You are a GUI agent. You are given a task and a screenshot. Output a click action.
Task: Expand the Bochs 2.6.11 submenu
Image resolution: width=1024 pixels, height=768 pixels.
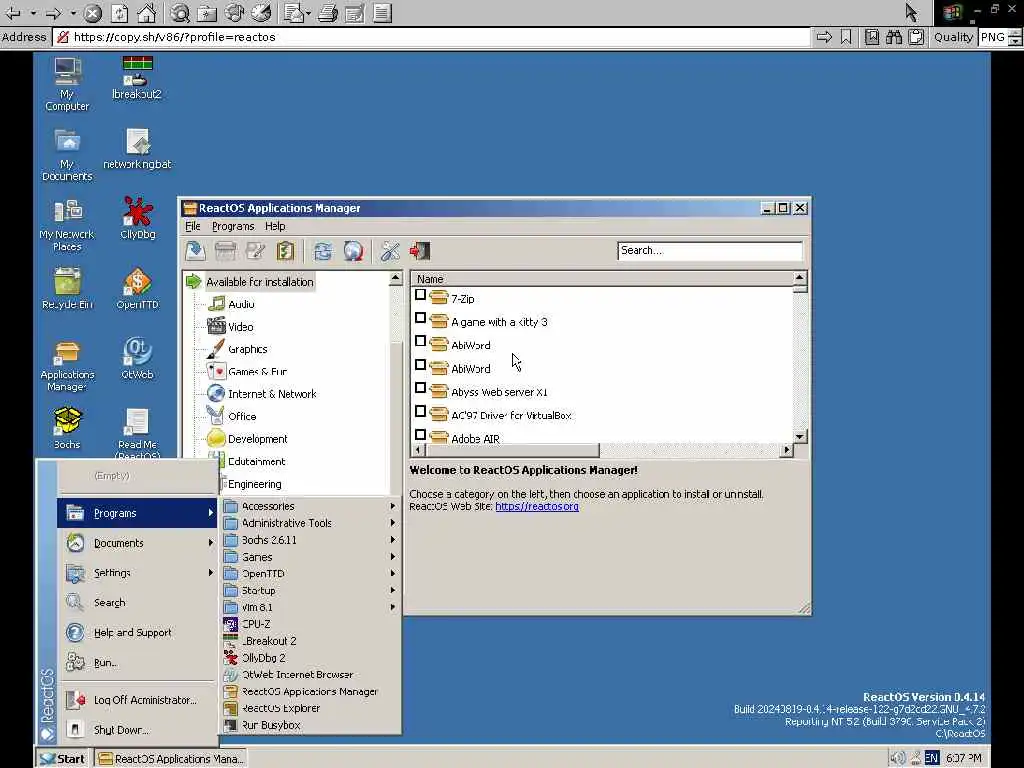coord(310,540)
